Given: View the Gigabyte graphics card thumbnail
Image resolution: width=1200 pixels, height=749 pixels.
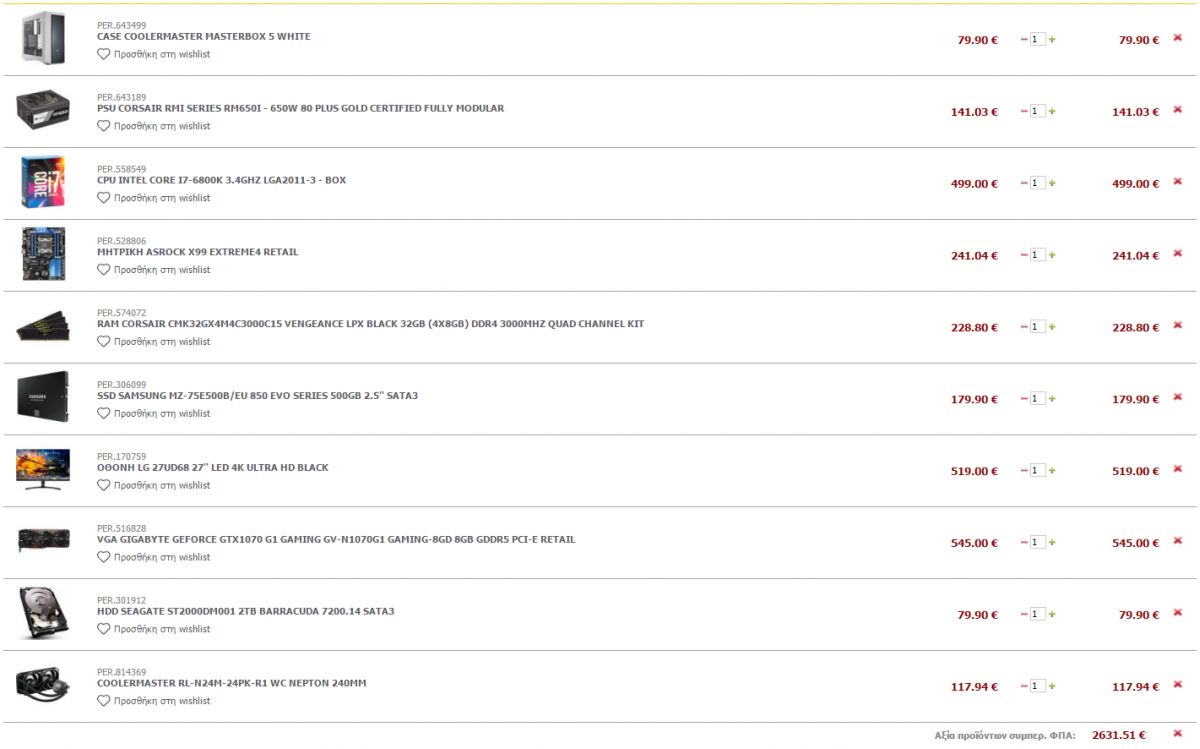Looking at the screenshot, I should pyautogui.click(x=43, y=541).
